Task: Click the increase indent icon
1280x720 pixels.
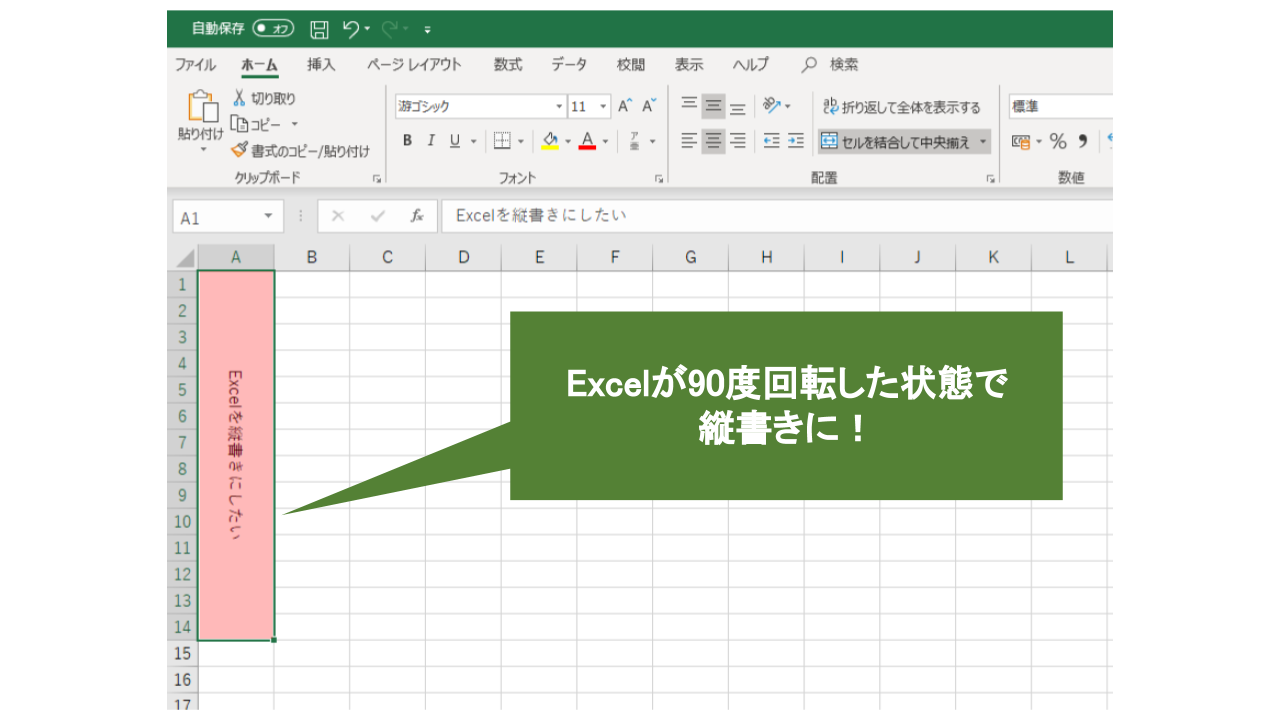Action: point(795,141)
